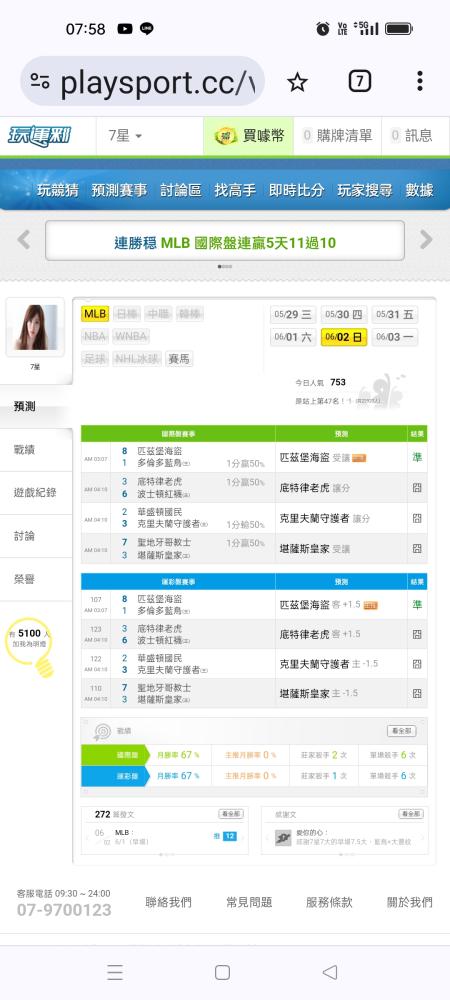Open 聯絡我們 footer link

pyautogui.click(x=168, y=902)
